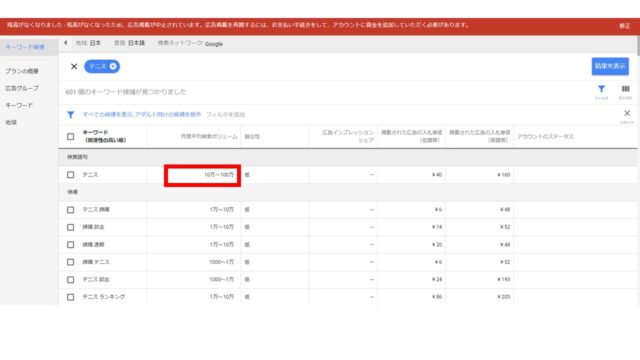Image resolution: width=640 pixels, height=360 pixels.
Task: Sort by 広告インプレッションシェア column header
Action: (348, 136)
